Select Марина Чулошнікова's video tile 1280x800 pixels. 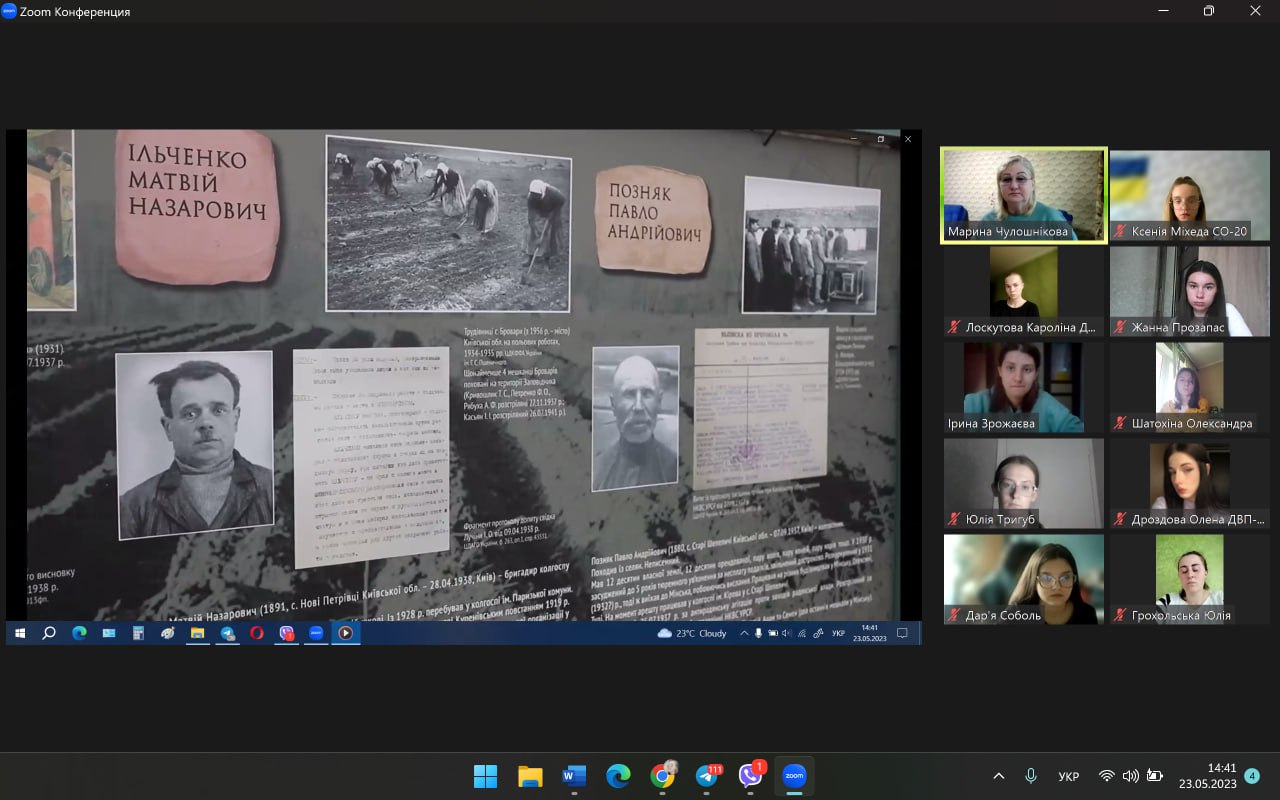point(1024,195)
